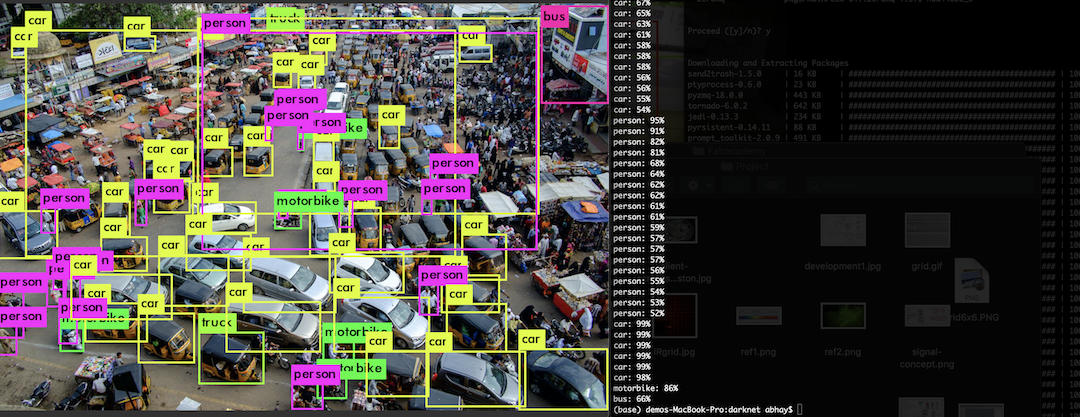Click the darknet terminal prompt line

pos(707,410)
